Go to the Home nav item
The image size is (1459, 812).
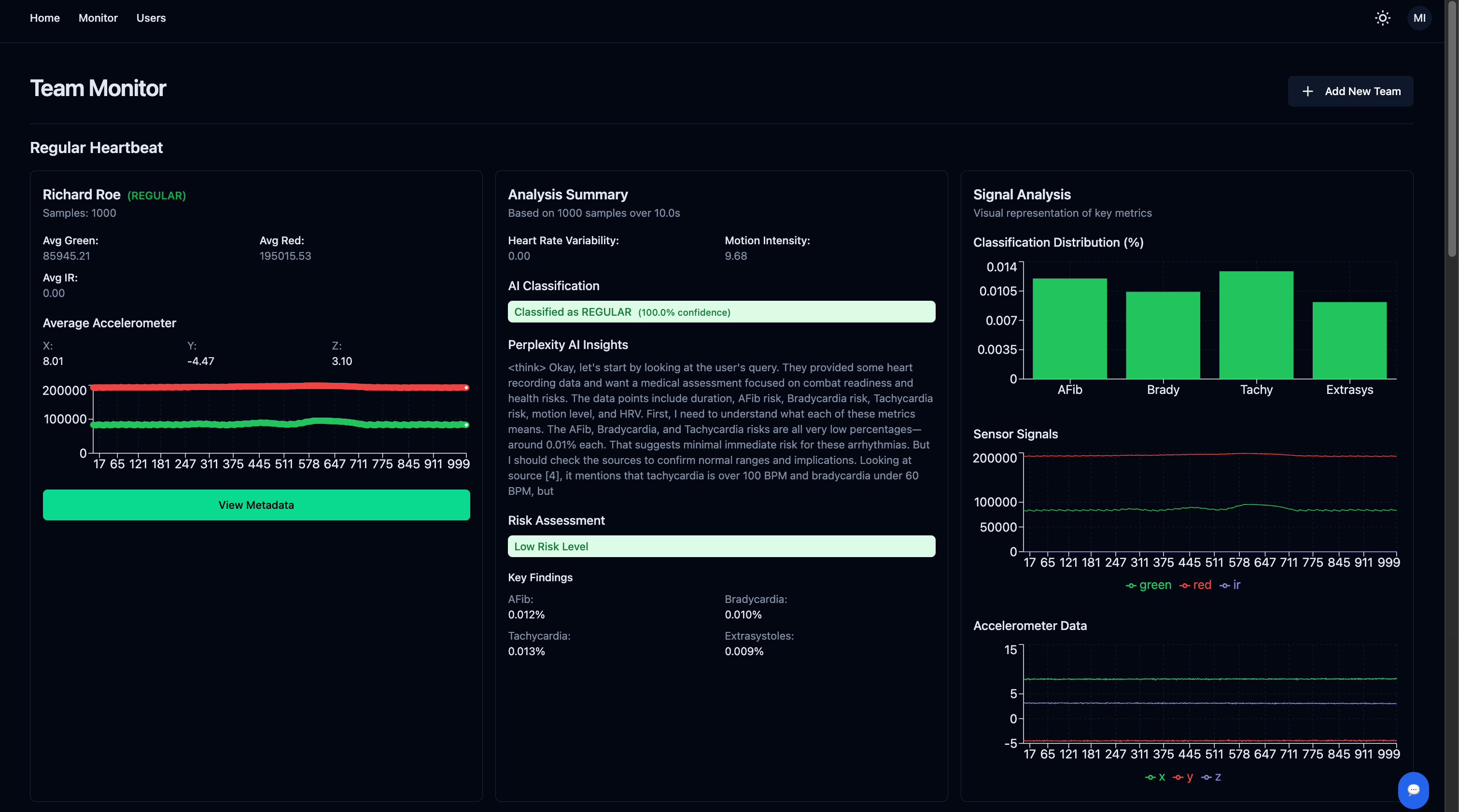coord(45,18)
